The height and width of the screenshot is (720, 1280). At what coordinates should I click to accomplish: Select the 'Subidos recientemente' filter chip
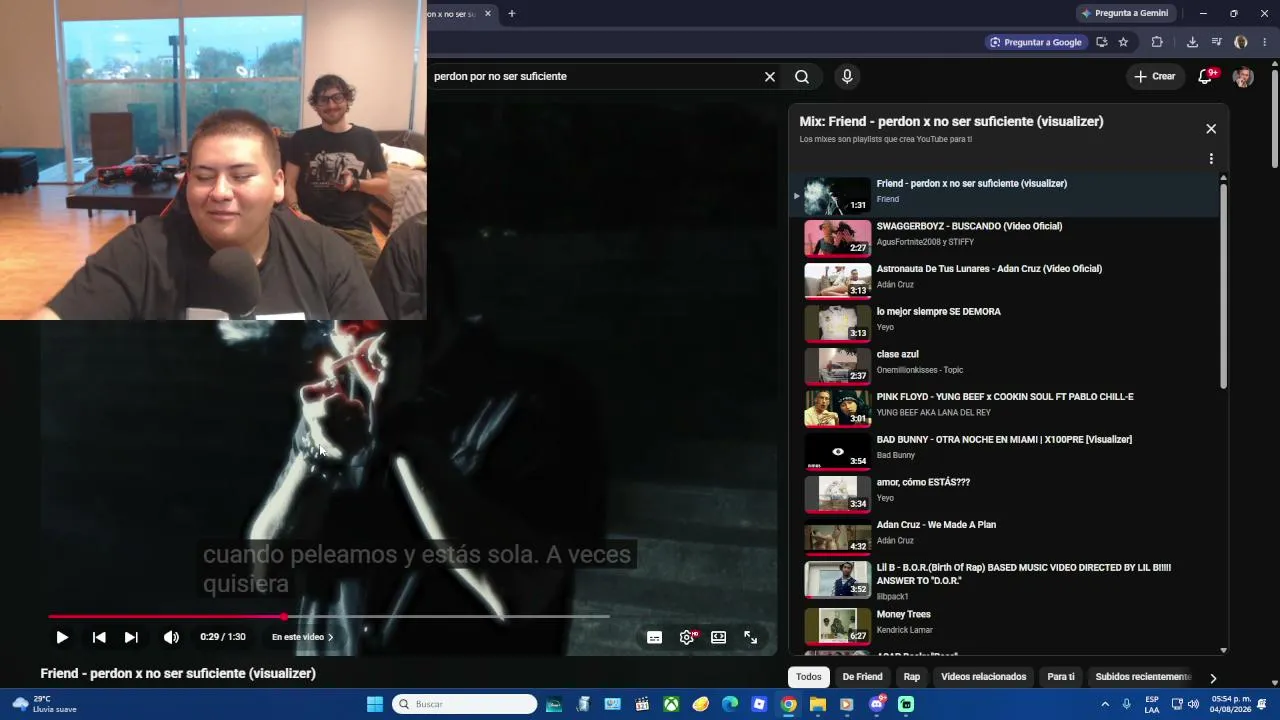(x=1143, y=677)
